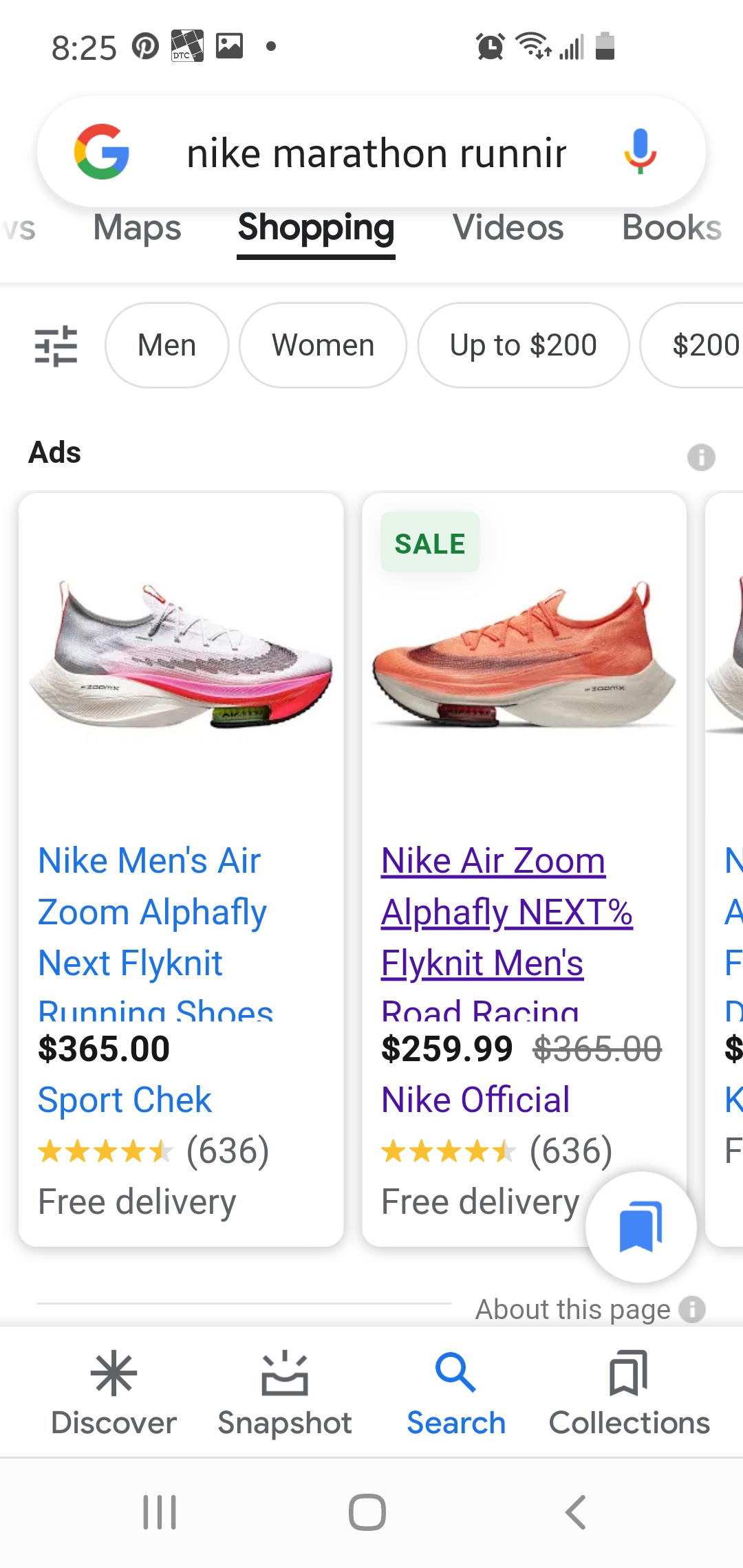Open the Nike Official store link
This screenshot has width=743, height=1568.
[x=475, y=1100]
